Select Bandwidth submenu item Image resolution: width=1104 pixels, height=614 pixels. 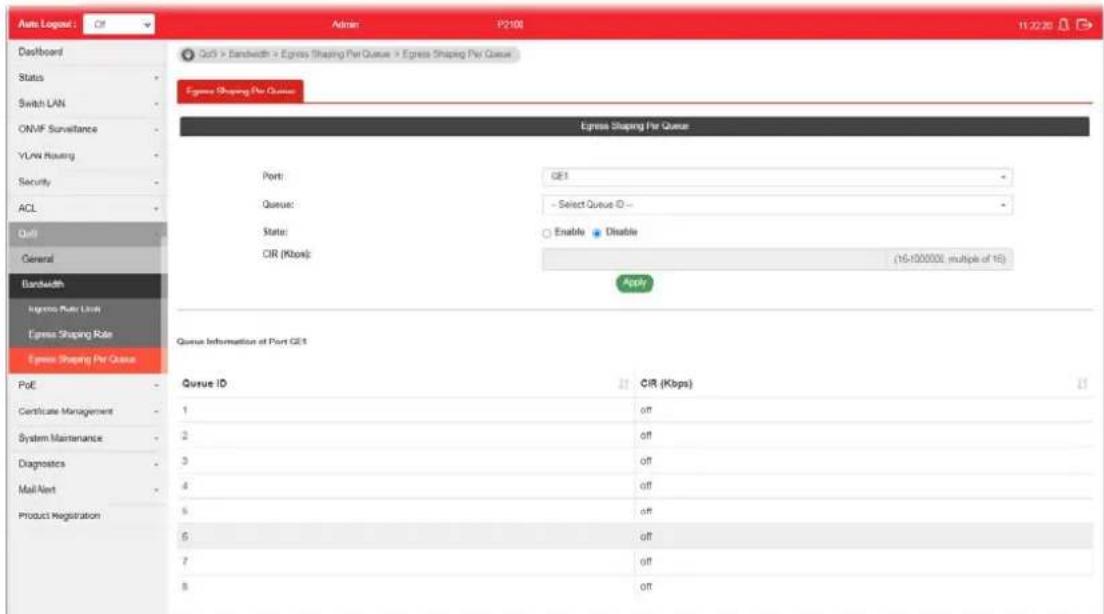[x=85, y=284]
